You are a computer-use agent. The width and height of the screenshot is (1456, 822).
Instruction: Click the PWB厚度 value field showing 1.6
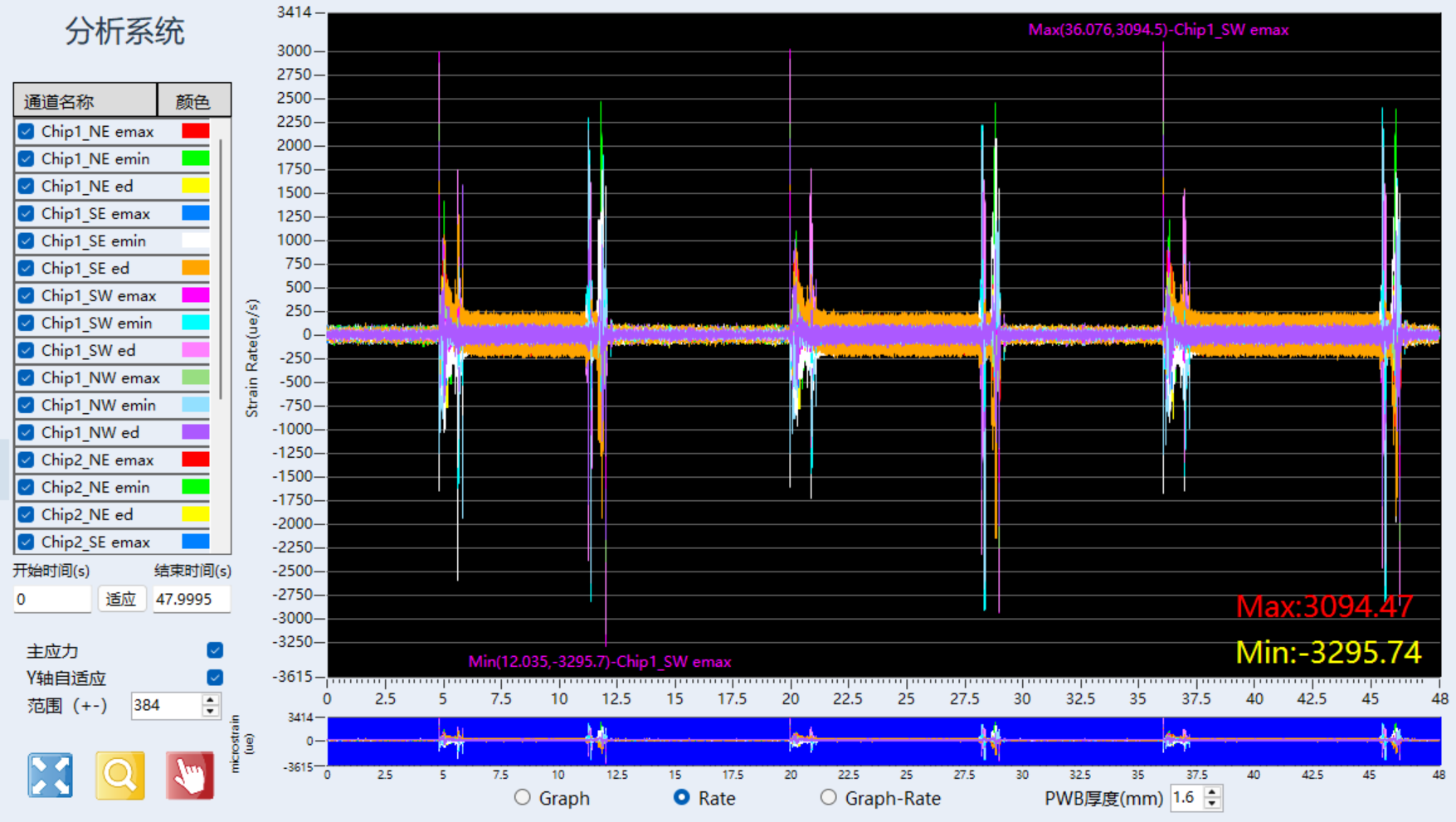click(x=1186, y=797)
